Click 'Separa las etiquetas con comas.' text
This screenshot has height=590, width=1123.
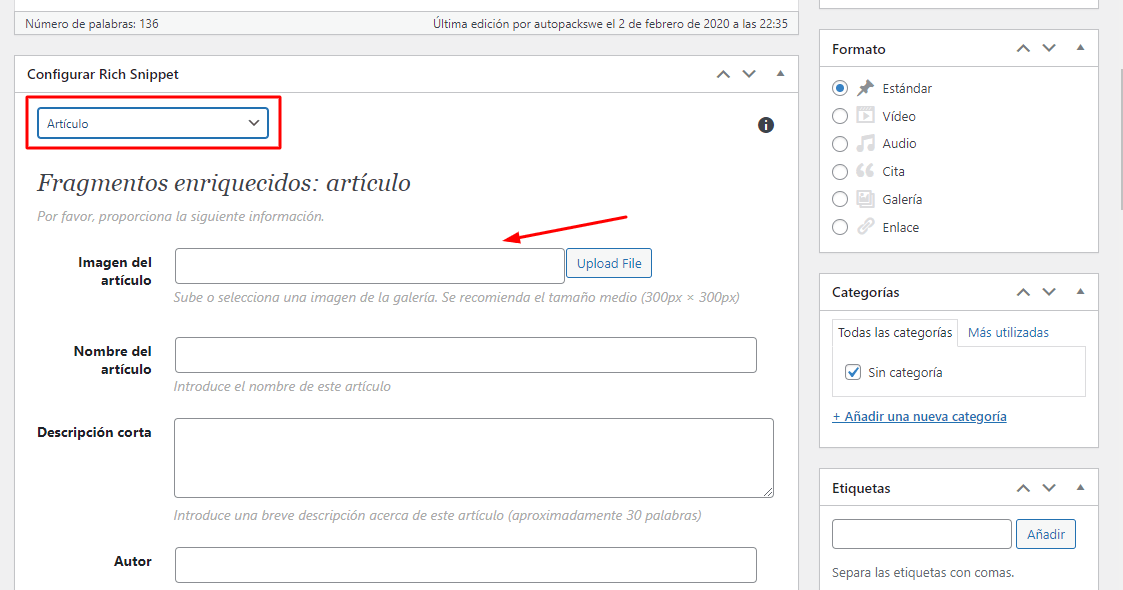point(922,573)
